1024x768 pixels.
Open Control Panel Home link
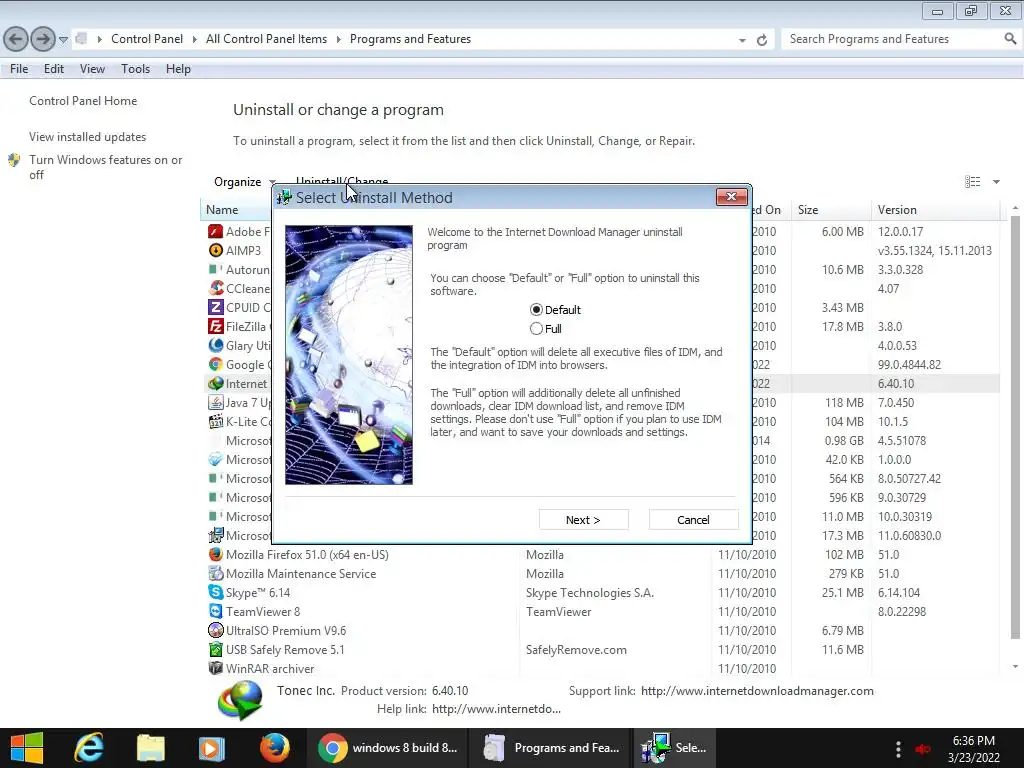pyautogui.click(x=83, y=101)
